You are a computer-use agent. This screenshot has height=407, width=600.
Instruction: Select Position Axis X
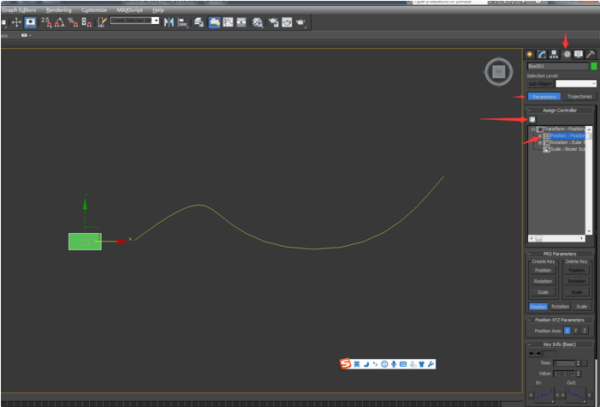click(567, 330)
